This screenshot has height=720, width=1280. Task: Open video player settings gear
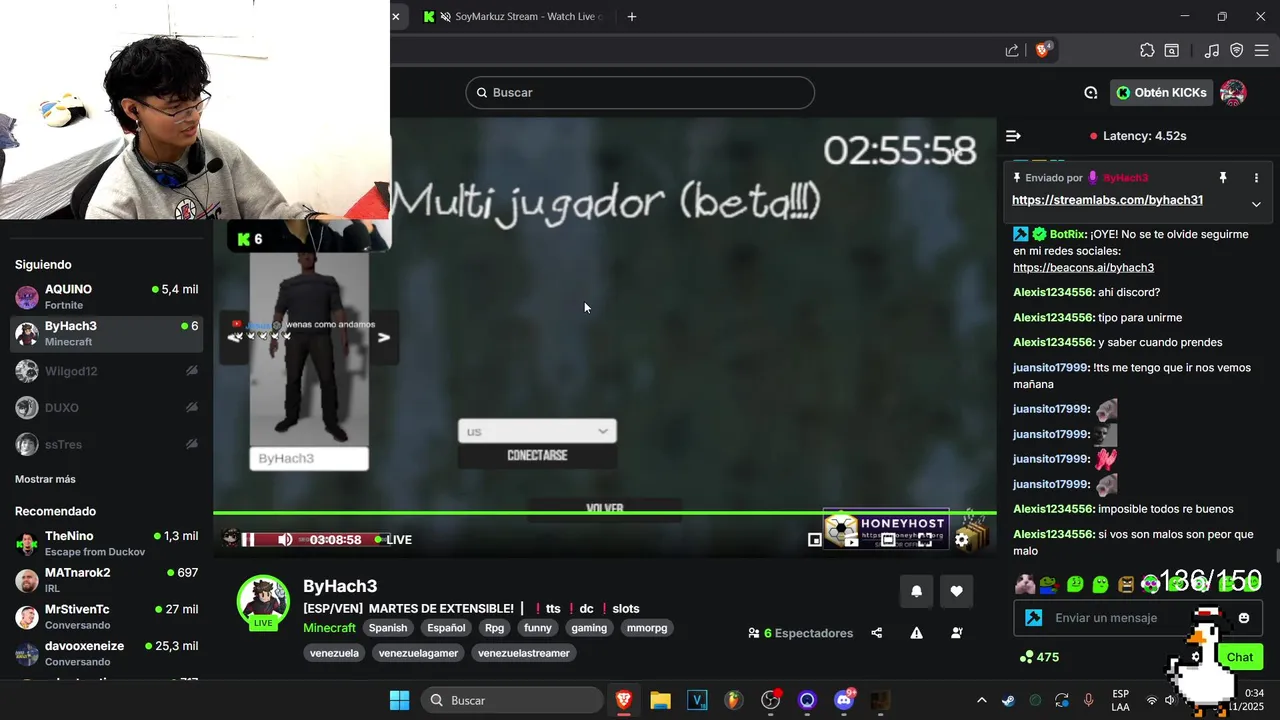pos(962,540)
